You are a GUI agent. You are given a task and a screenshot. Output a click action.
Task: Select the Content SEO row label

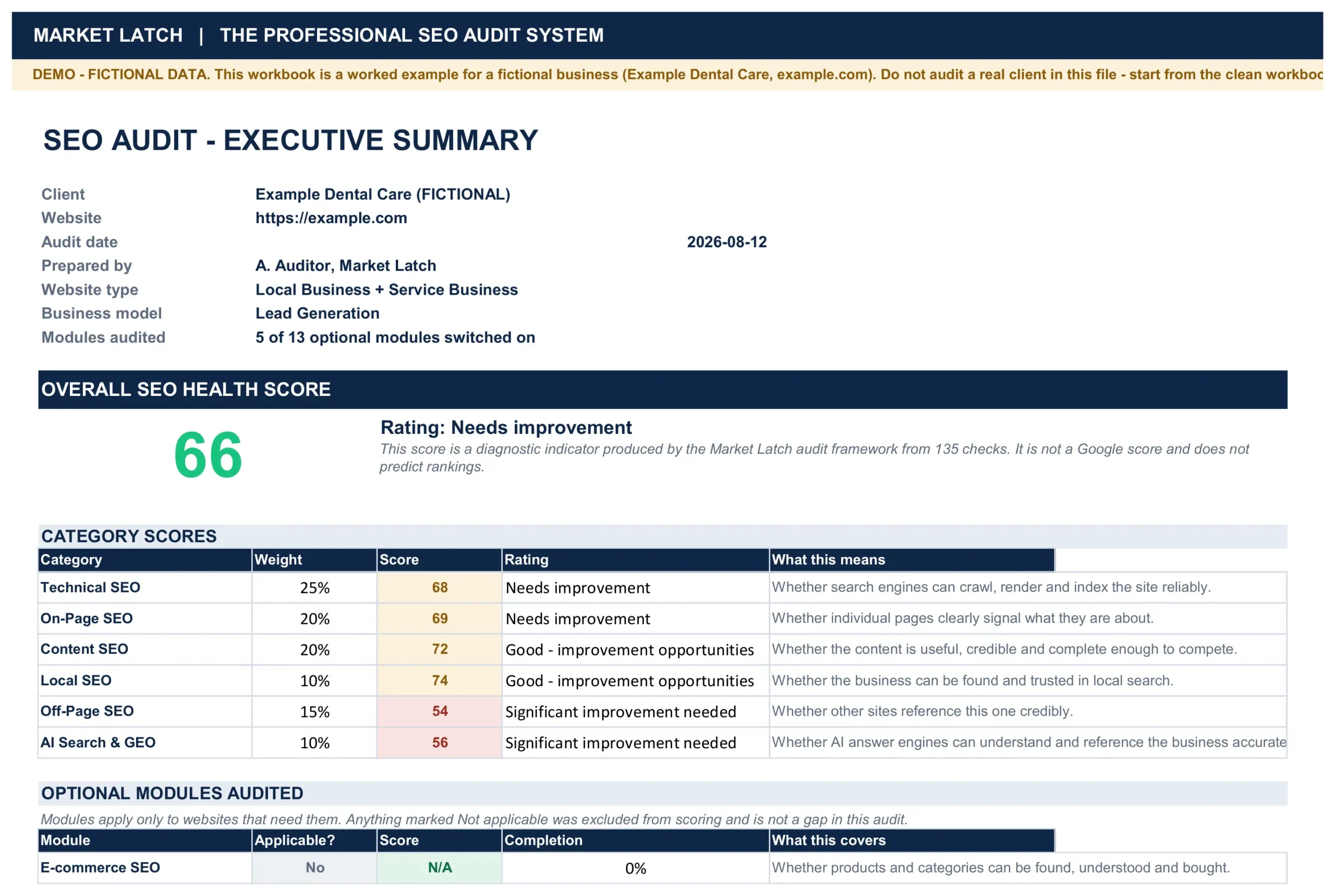[x=84, y=649]
